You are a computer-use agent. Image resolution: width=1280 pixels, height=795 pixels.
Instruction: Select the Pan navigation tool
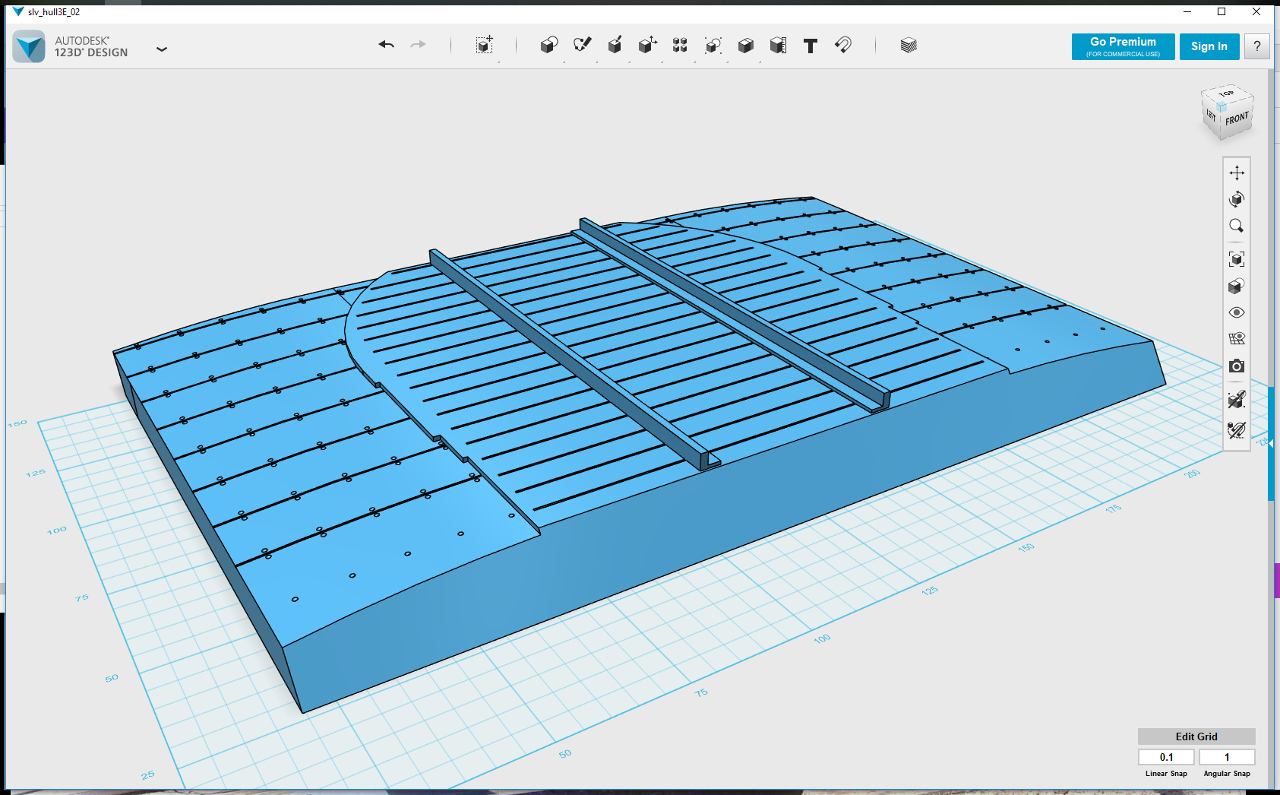1237,172
